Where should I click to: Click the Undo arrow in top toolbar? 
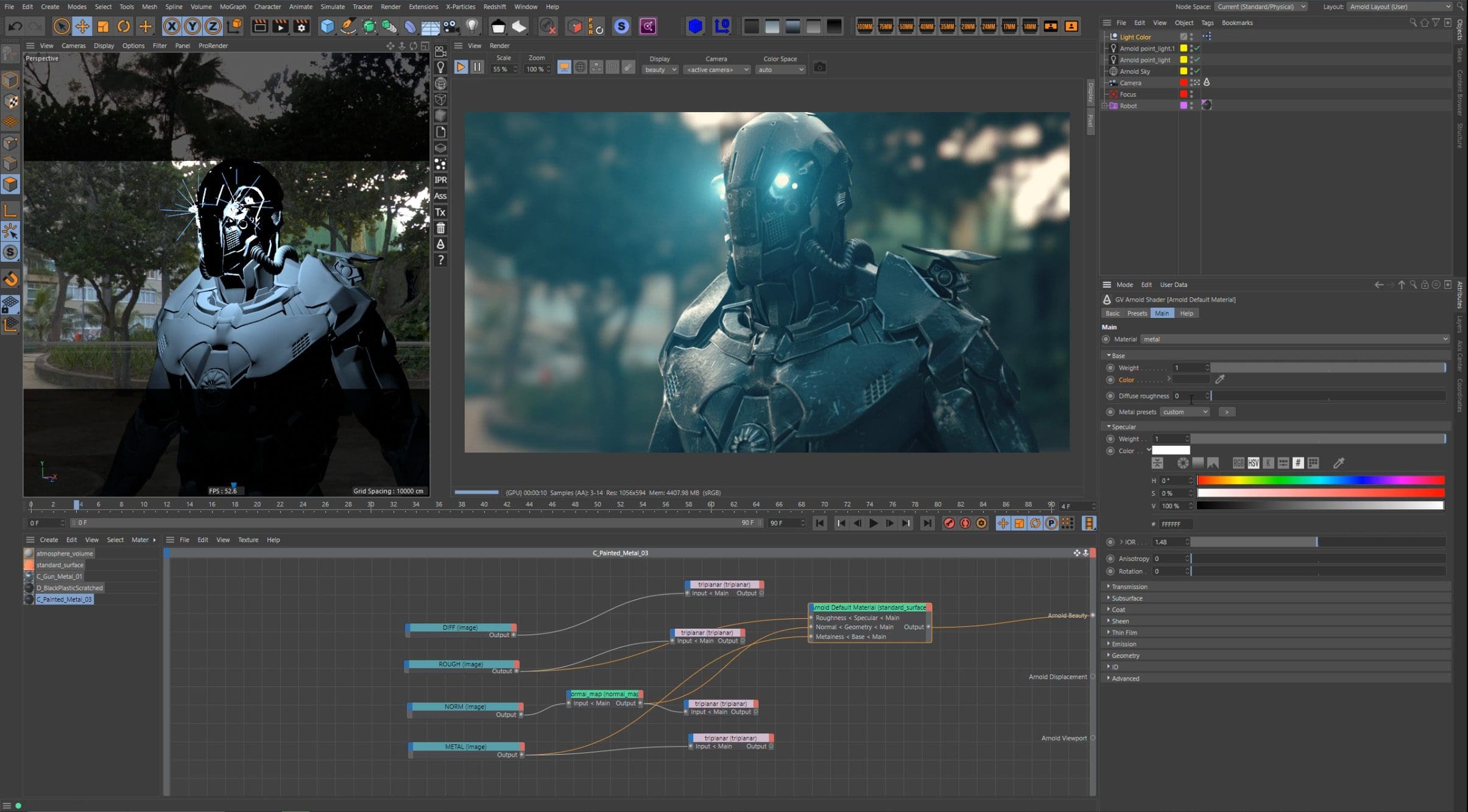[15, 26]
